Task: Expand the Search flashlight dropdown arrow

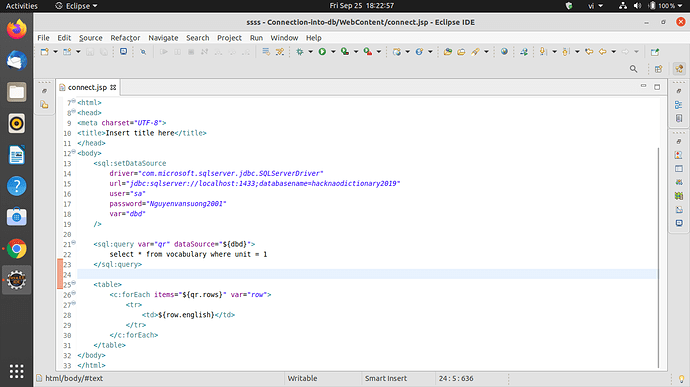Action: [x=486, y=52]
